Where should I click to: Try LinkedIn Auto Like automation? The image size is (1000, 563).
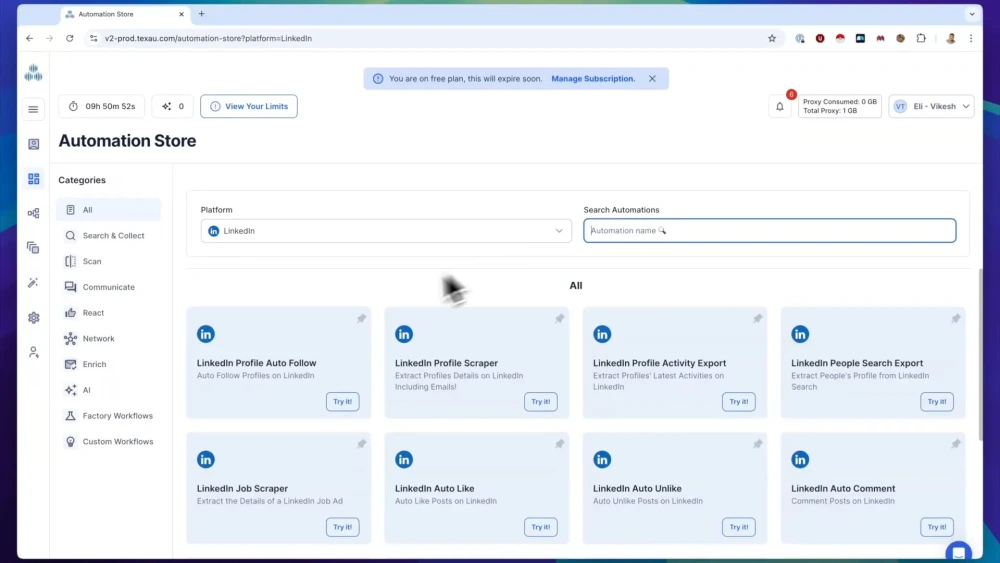[541, 527]
